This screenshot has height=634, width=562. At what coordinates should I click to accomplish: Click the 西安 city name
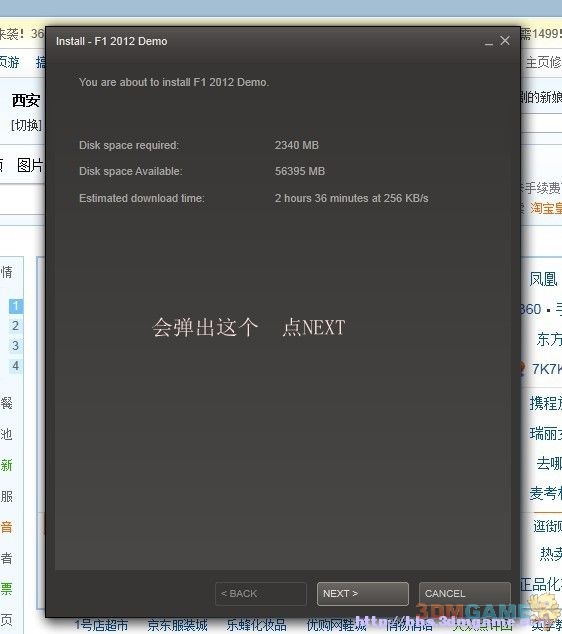[26, 100]
